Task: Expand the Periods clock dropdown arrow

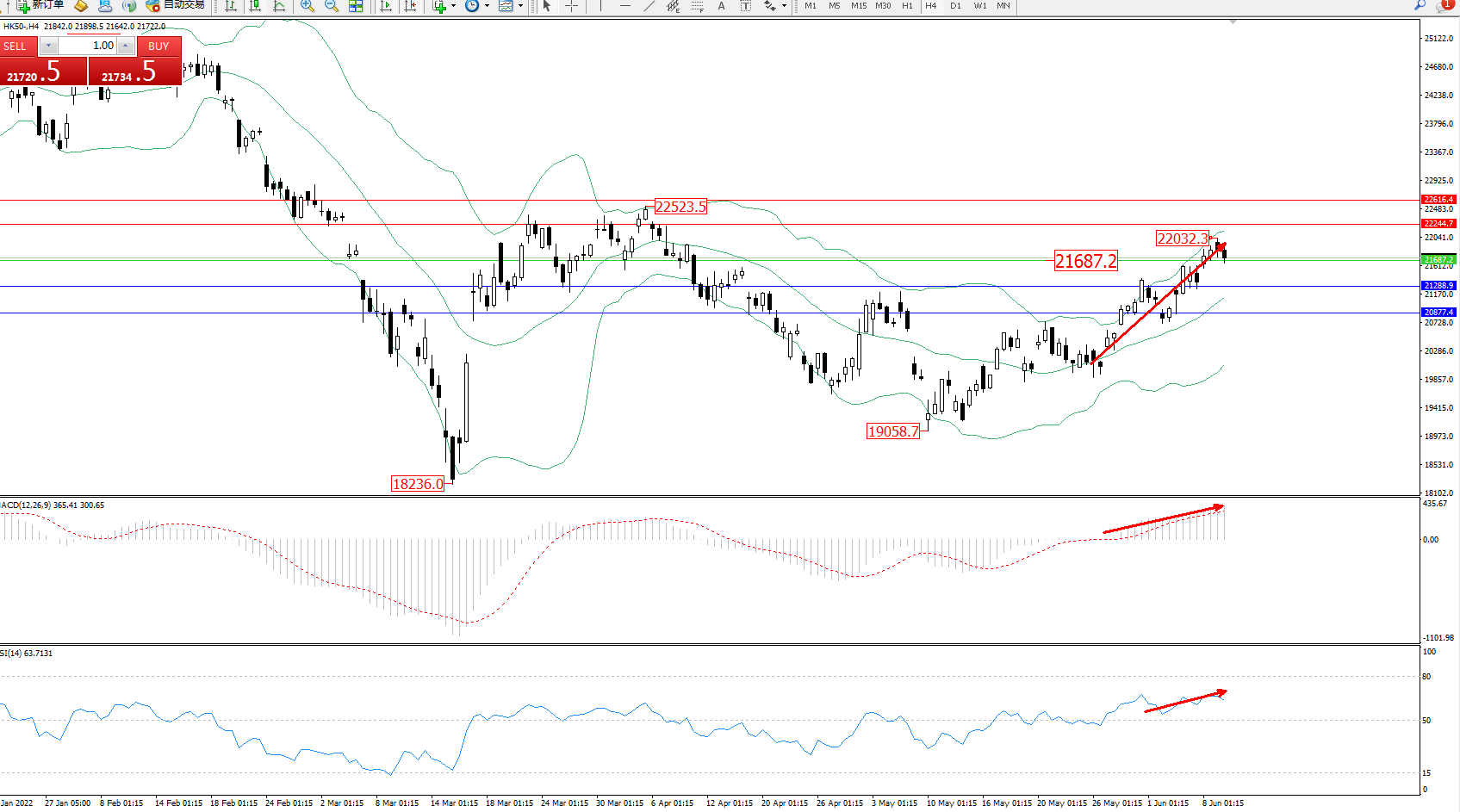Action: 487,6
